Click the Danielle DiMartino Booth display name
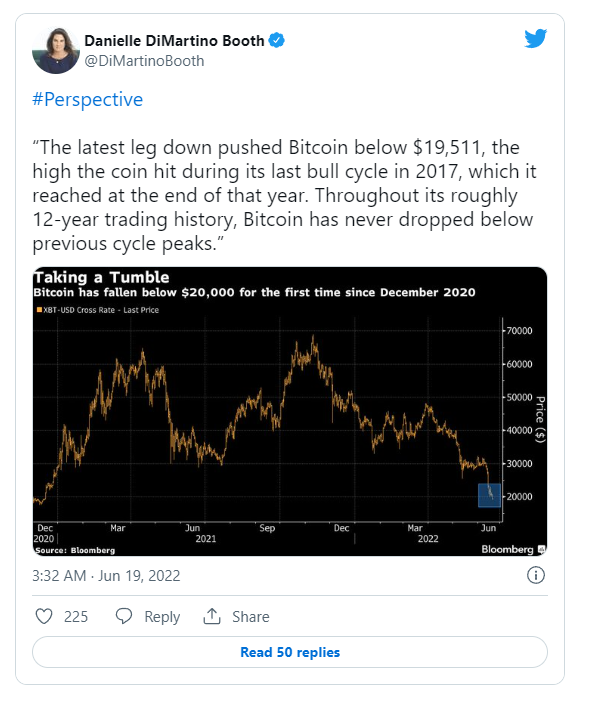 174,41
